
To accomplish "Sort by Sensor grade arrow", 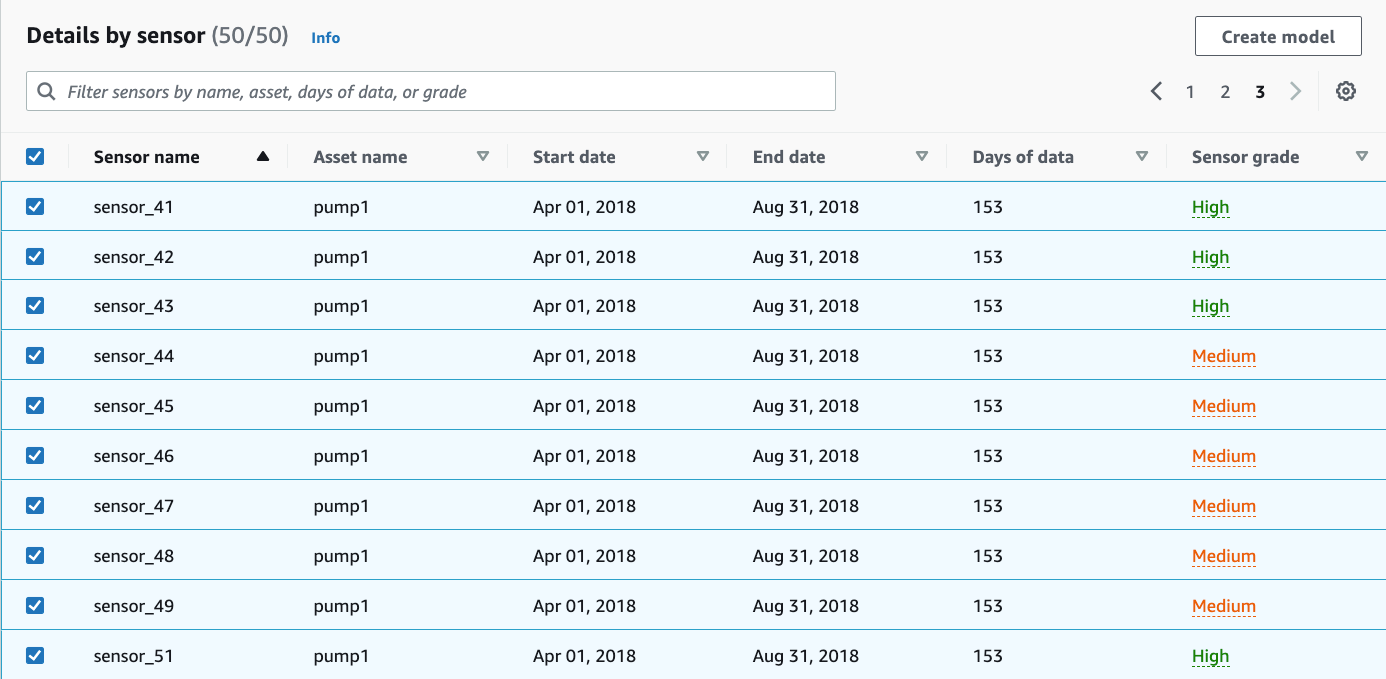I will pyautogui.click(x=1361, y=156).
